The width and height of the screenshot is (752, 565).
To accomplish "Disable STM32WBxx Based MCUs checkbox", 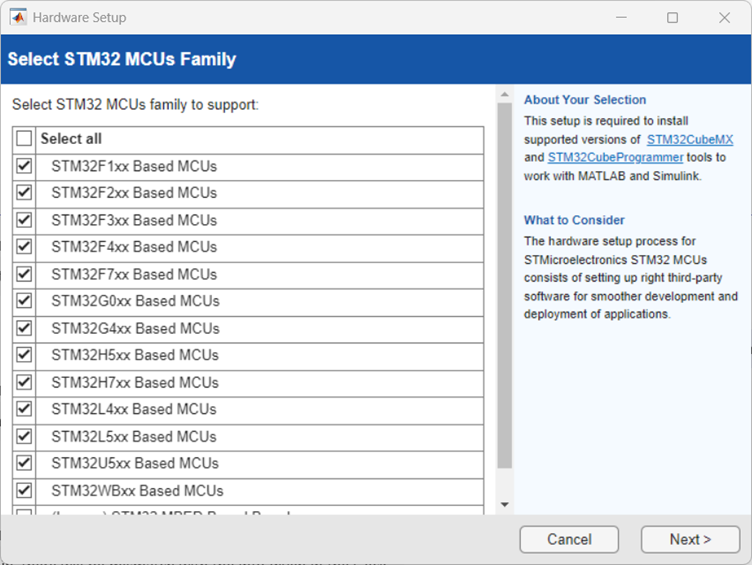I will pyautogui.click(x=24, y=491).
